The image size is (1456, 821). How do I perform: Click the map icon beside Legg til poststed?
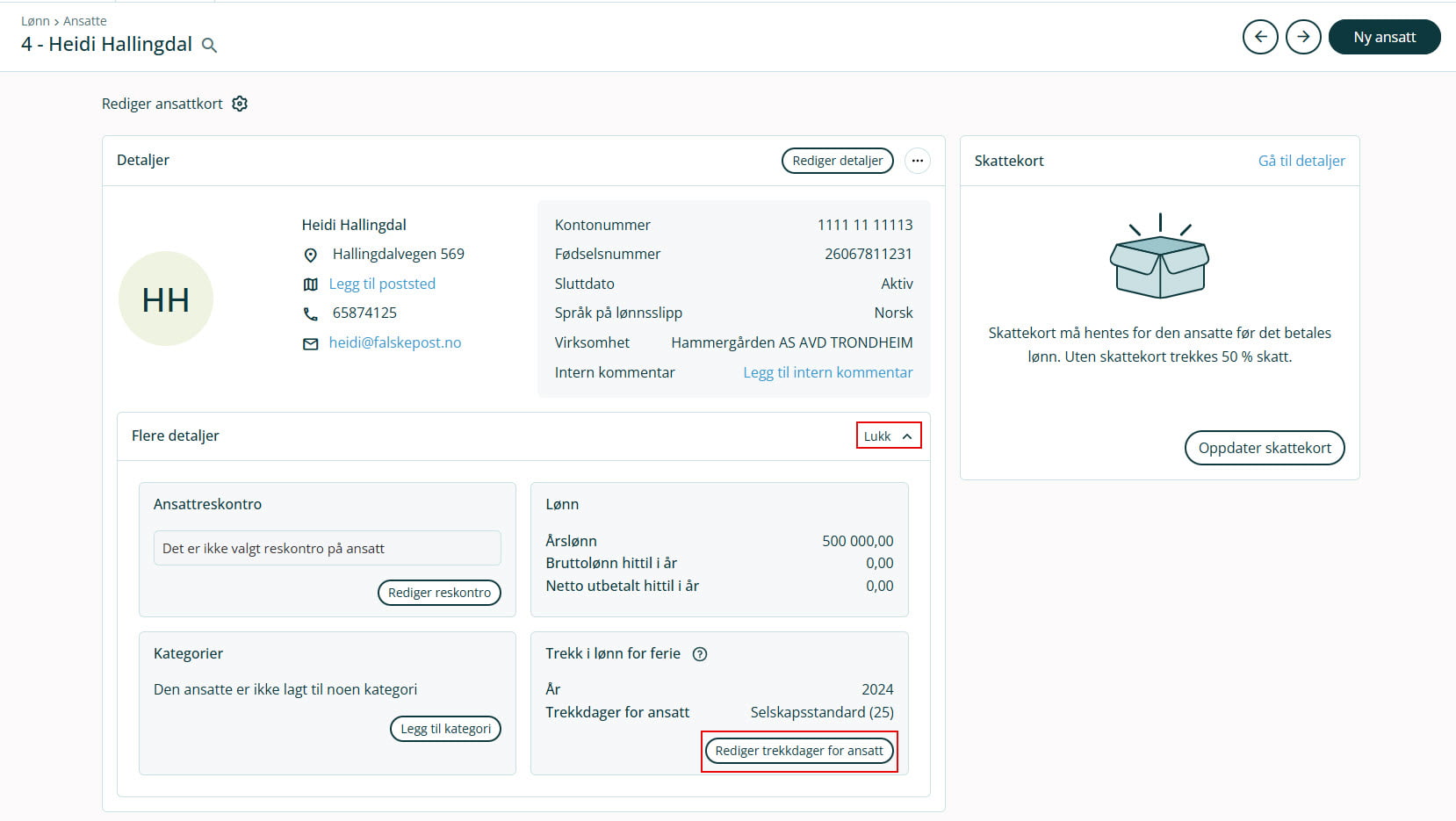(310, 284)
